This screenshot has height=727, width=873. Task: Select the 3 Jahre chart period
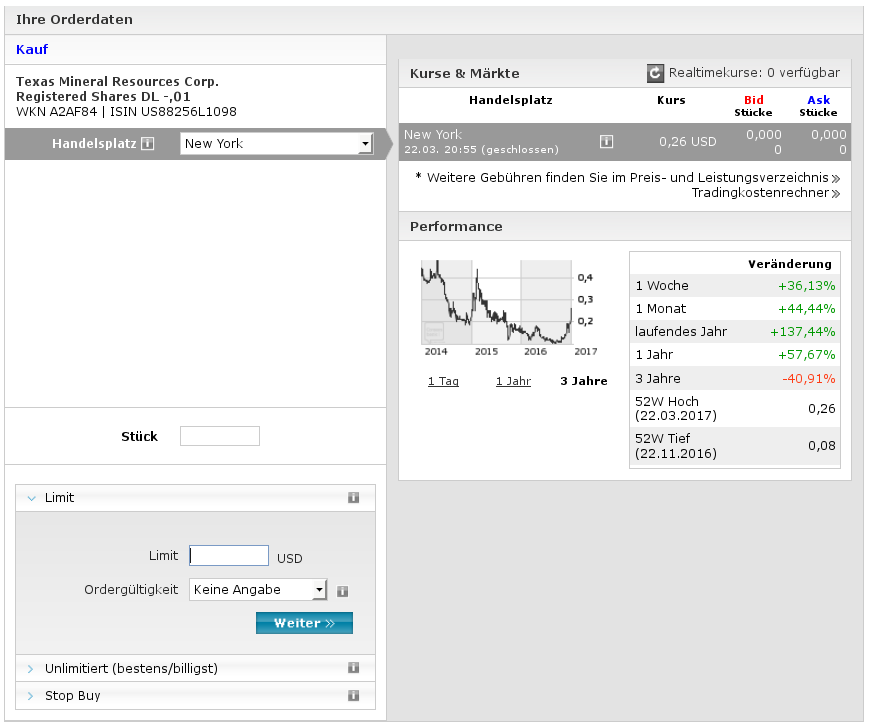[x=583, y=381]
